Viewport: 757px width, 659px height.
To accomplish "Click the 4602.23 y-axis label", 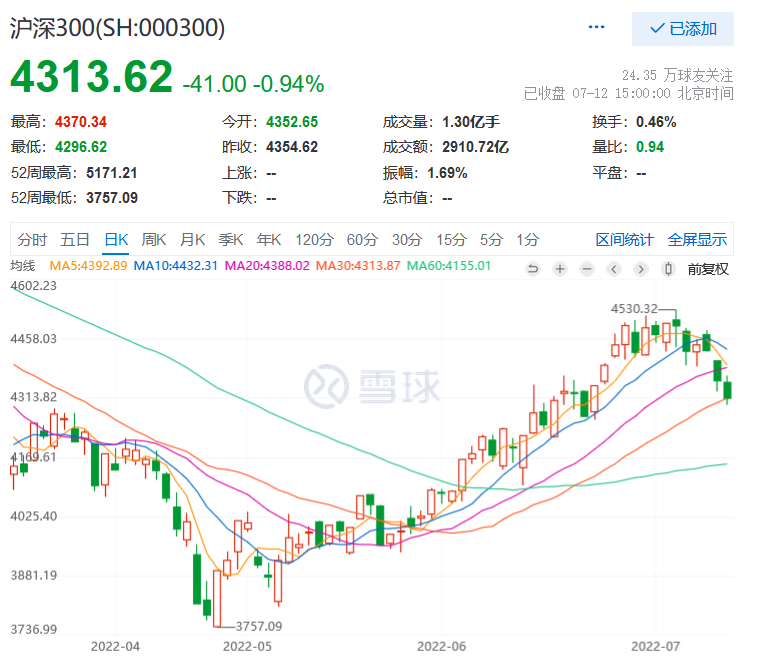I will pyautogui.click(x=34, y=286).
